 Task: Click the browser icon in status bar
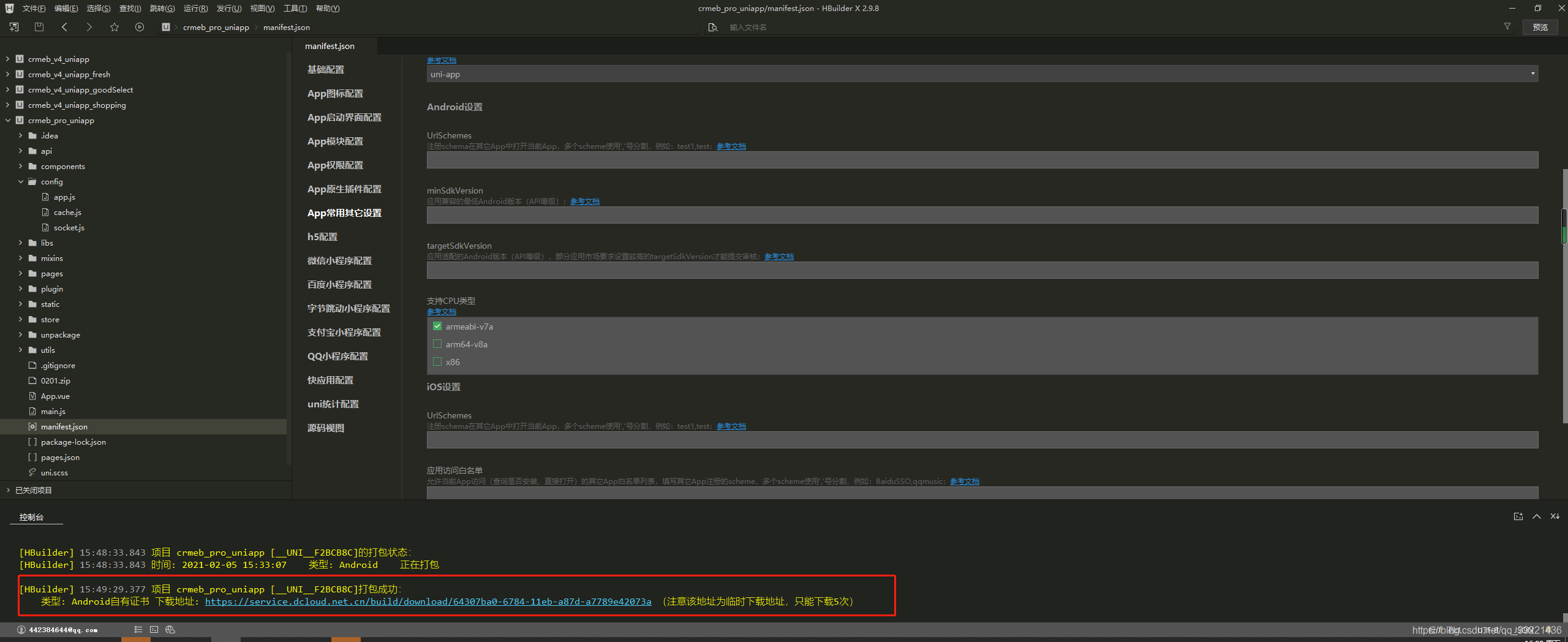tap(170, 630)
